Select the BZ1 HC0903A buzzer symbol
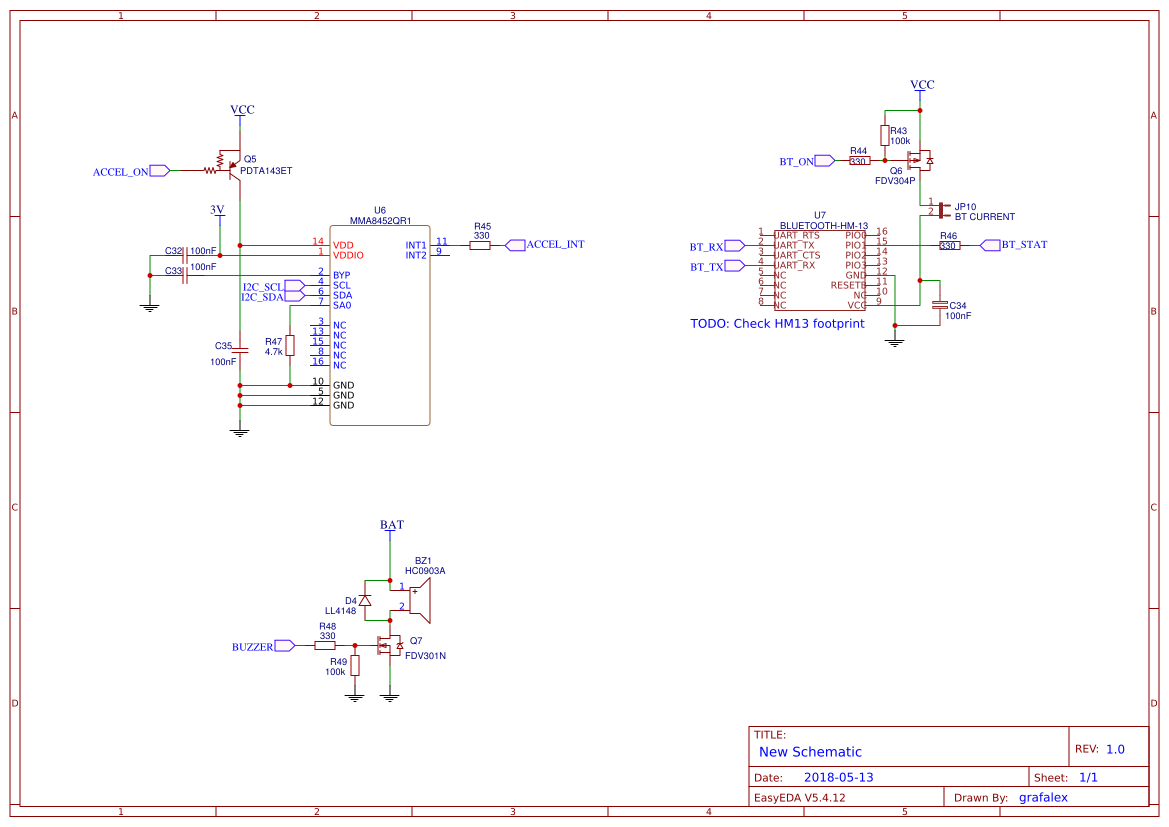The width and height of the screenshot is (1169, 827). [420, 600]
